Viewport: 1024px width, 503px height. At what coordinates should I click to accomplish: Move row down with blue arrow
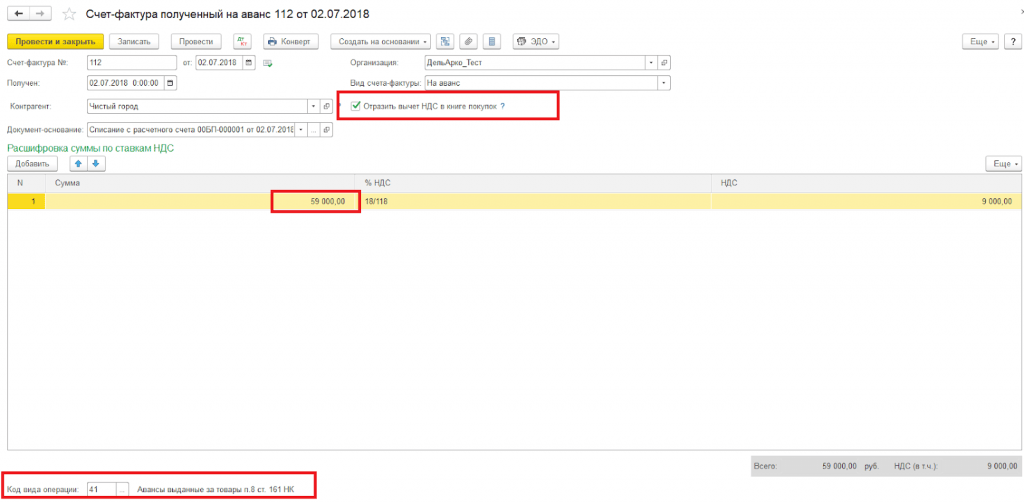pyautogui.click(x=95, y=164)
